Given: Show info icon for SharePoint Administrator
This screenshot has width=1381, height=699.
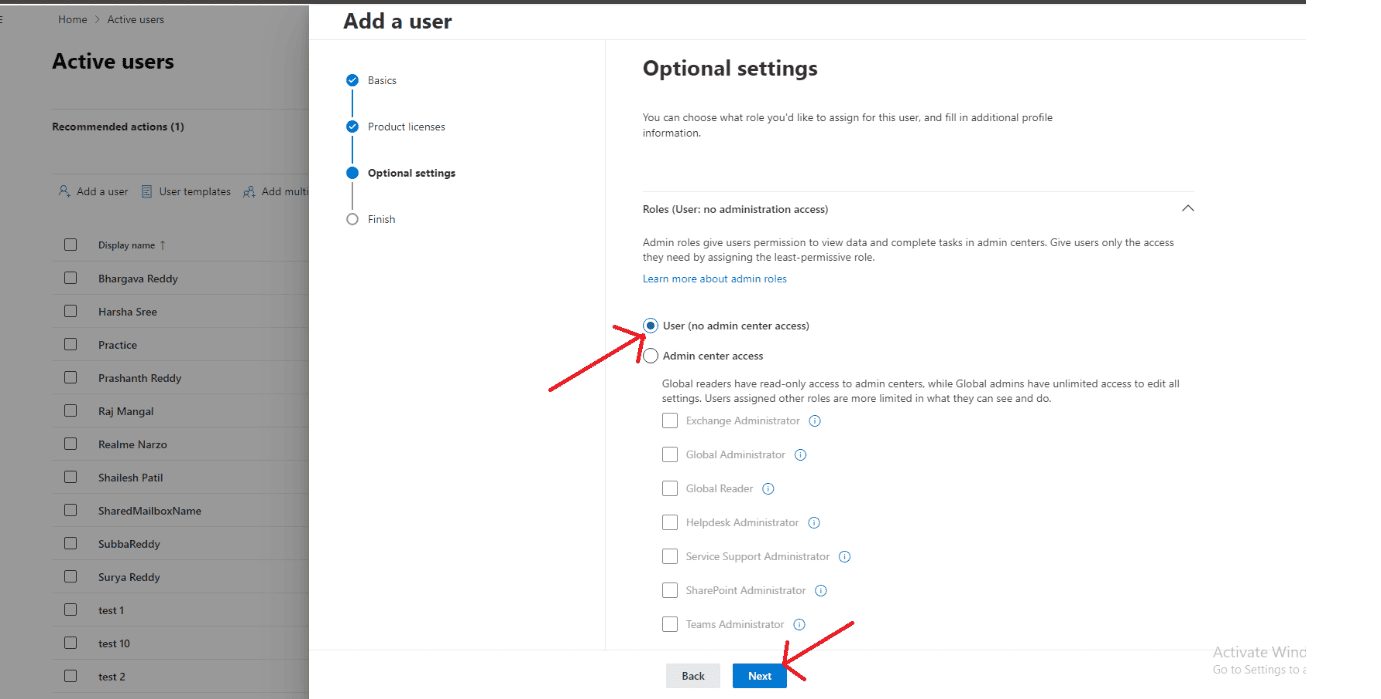Looking at the screenshot, I should 820,591.
